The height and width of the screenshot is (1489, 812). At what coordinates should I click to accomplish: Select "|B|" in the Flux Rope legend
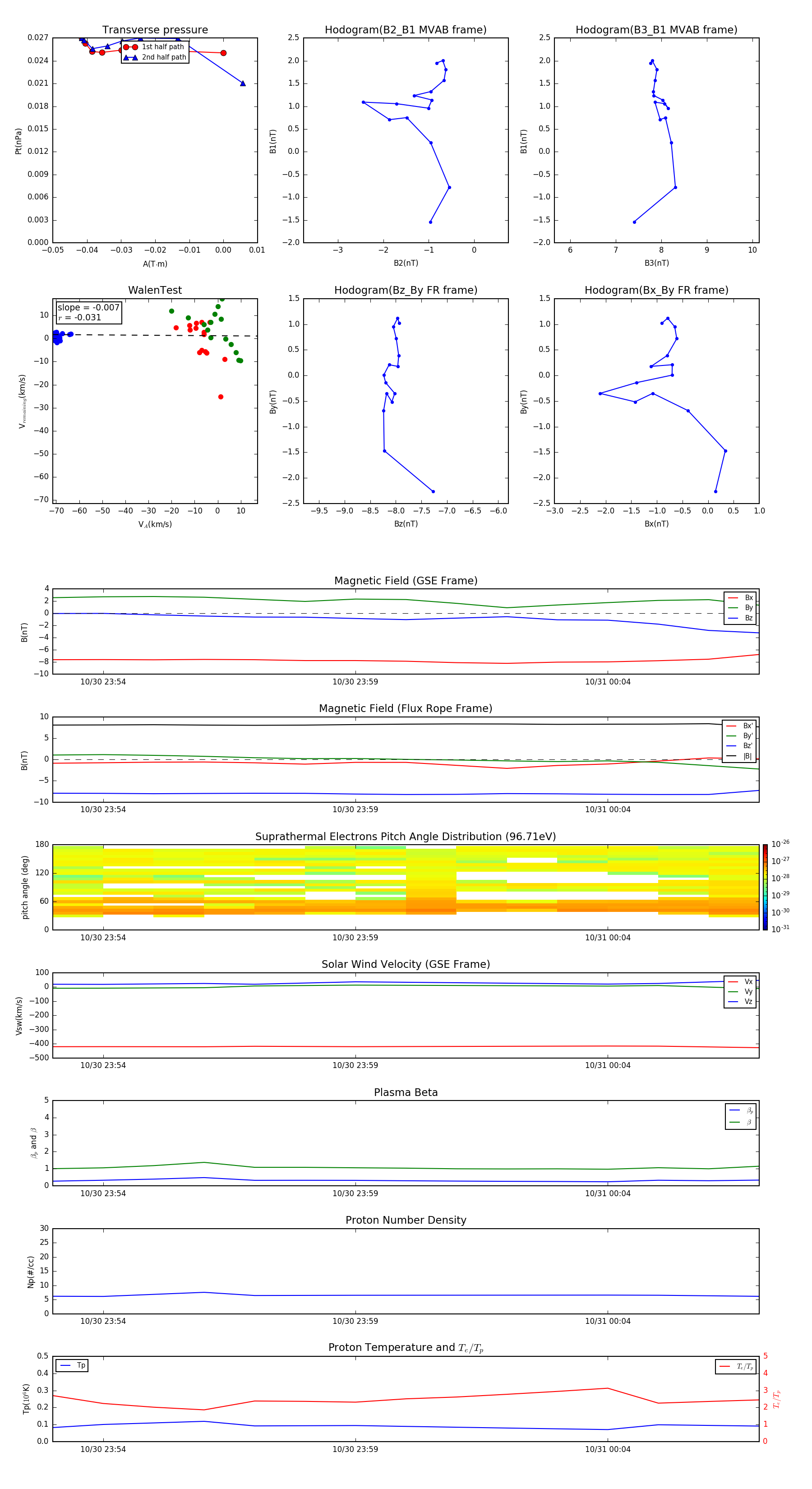click(740, 756)
